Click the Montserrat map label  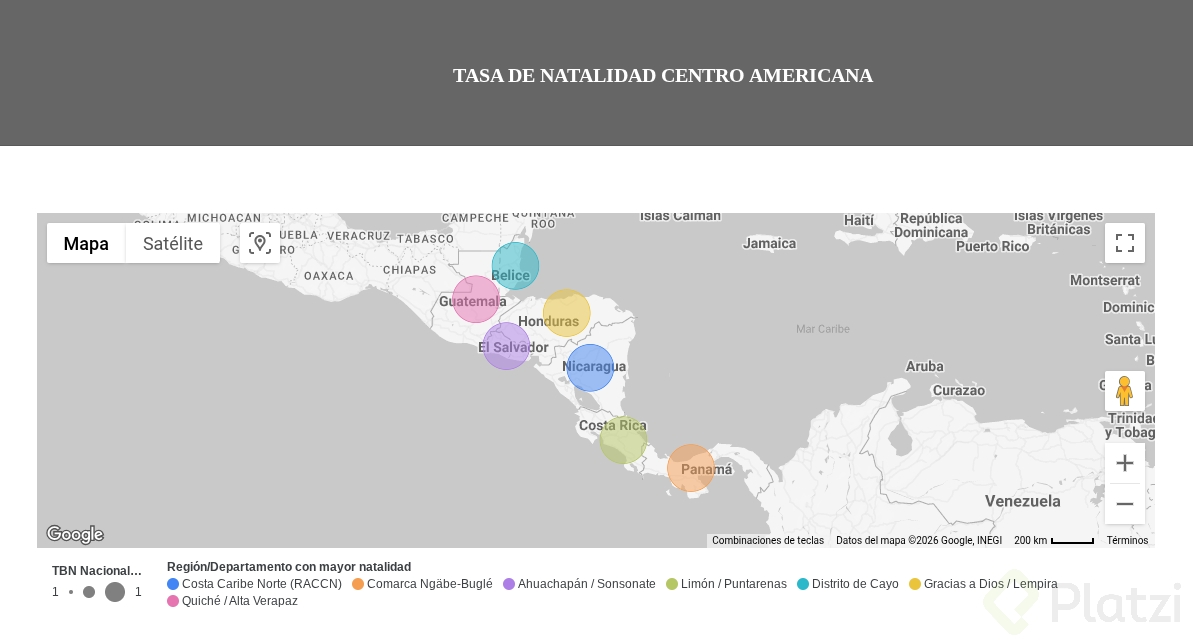(x=1105, y=281)
